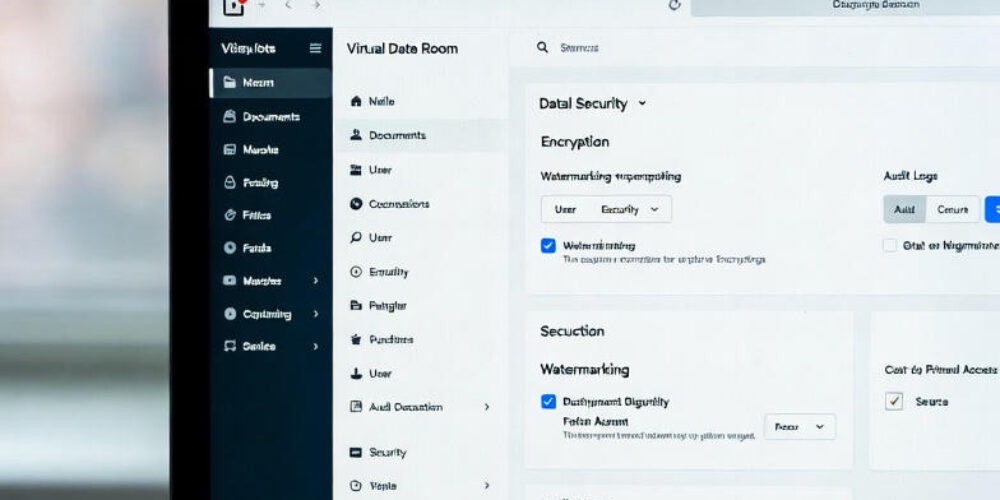Enable the unchecked checkbox under Audit Logs
This screenshot has height=500, width=1000.
pyautogui.click(x=890, y=245)
